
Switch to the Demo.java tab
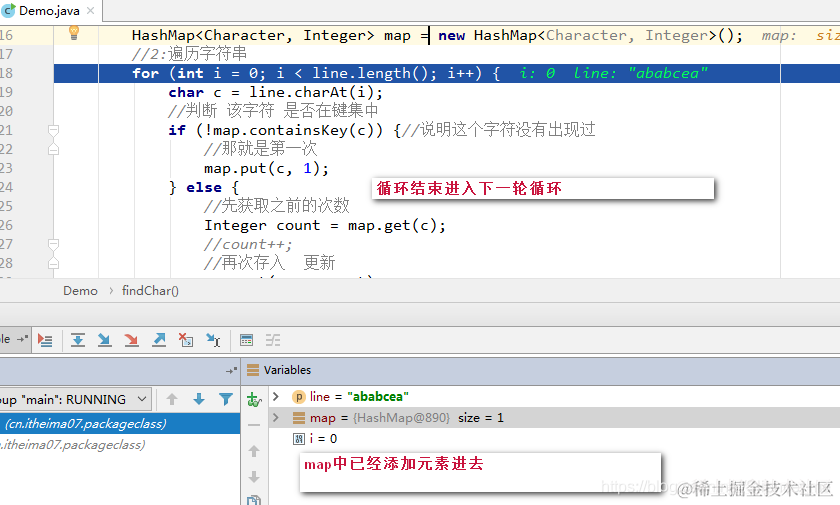(x=49, y=11)
